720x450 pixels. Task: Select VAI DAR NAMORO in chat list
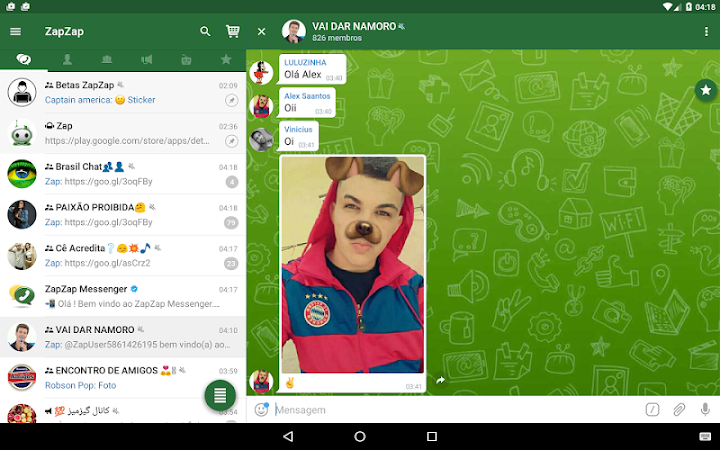(123, 337)
